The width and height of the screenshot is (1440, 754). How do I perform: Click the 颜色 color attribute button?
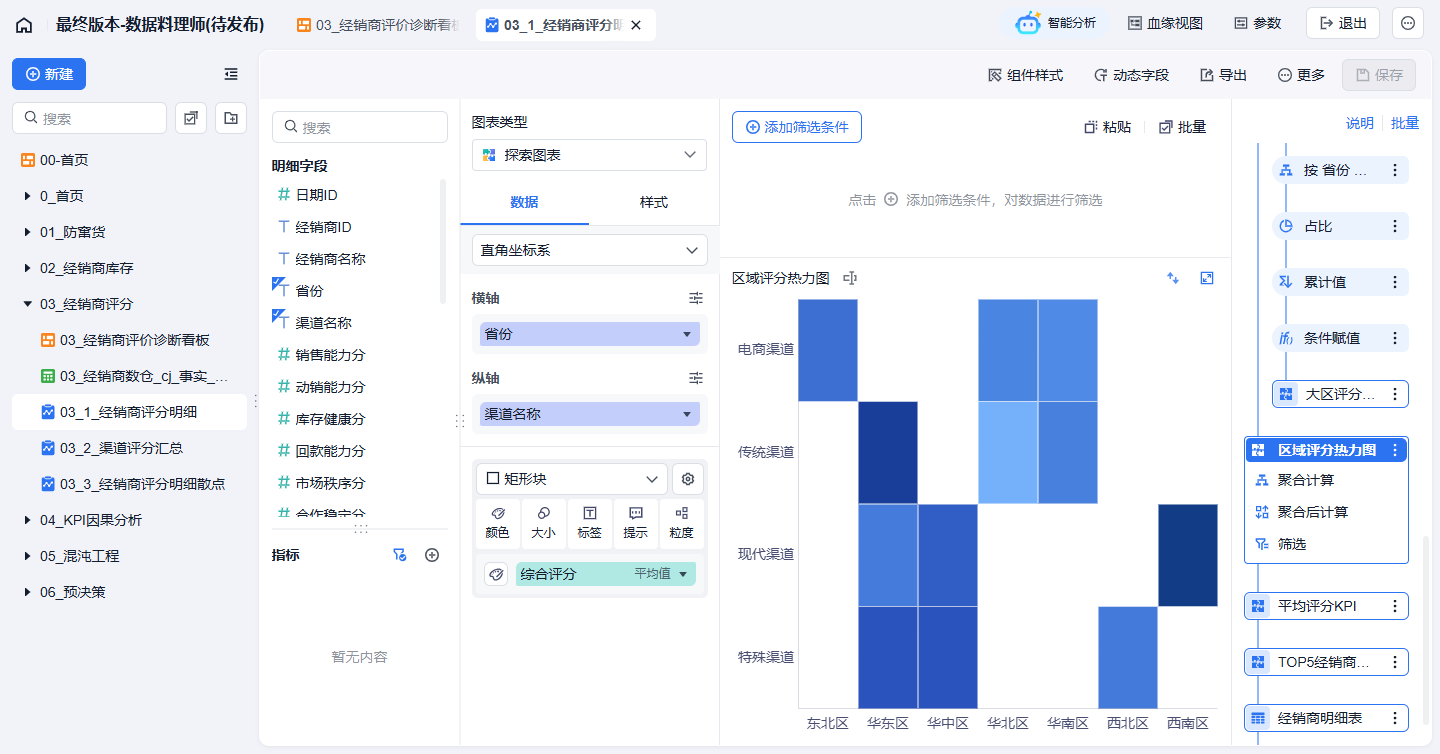(497, 523)
